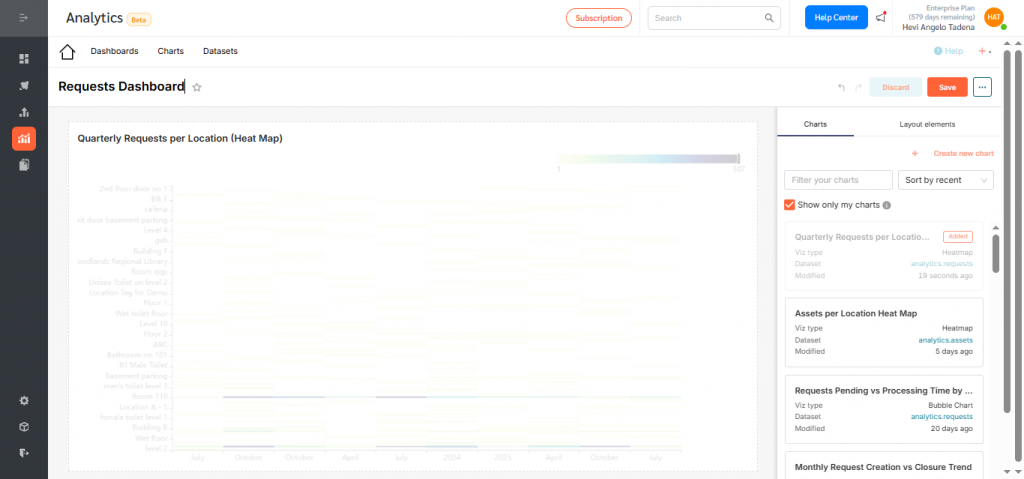Open the Analytics chart icon in the sidebar
The height and width of the screenshot is (479, 1024).
point(24,138)
